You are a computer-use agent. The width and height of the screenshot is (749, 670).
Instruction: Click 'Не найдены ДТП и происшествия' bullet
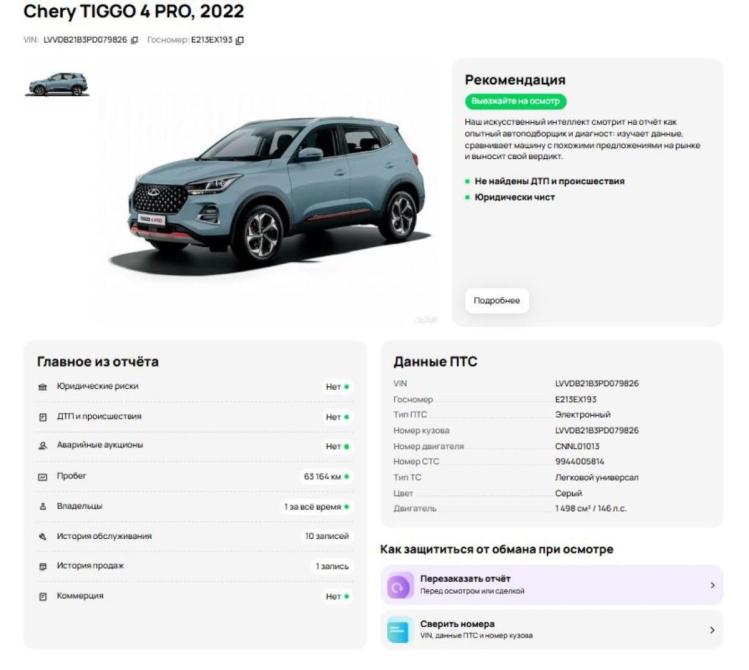tap(549, 181)
